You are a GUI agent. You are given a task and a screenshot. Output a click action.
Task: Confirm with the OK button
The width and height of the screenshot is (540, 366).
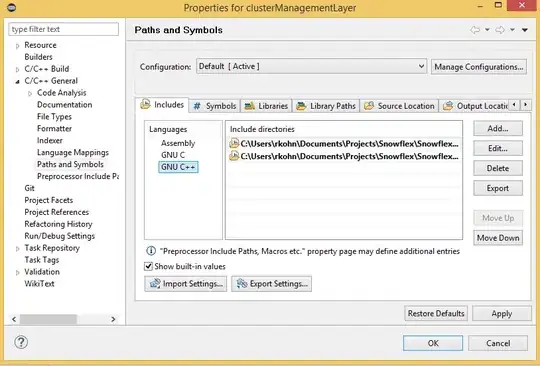(433, 343)
